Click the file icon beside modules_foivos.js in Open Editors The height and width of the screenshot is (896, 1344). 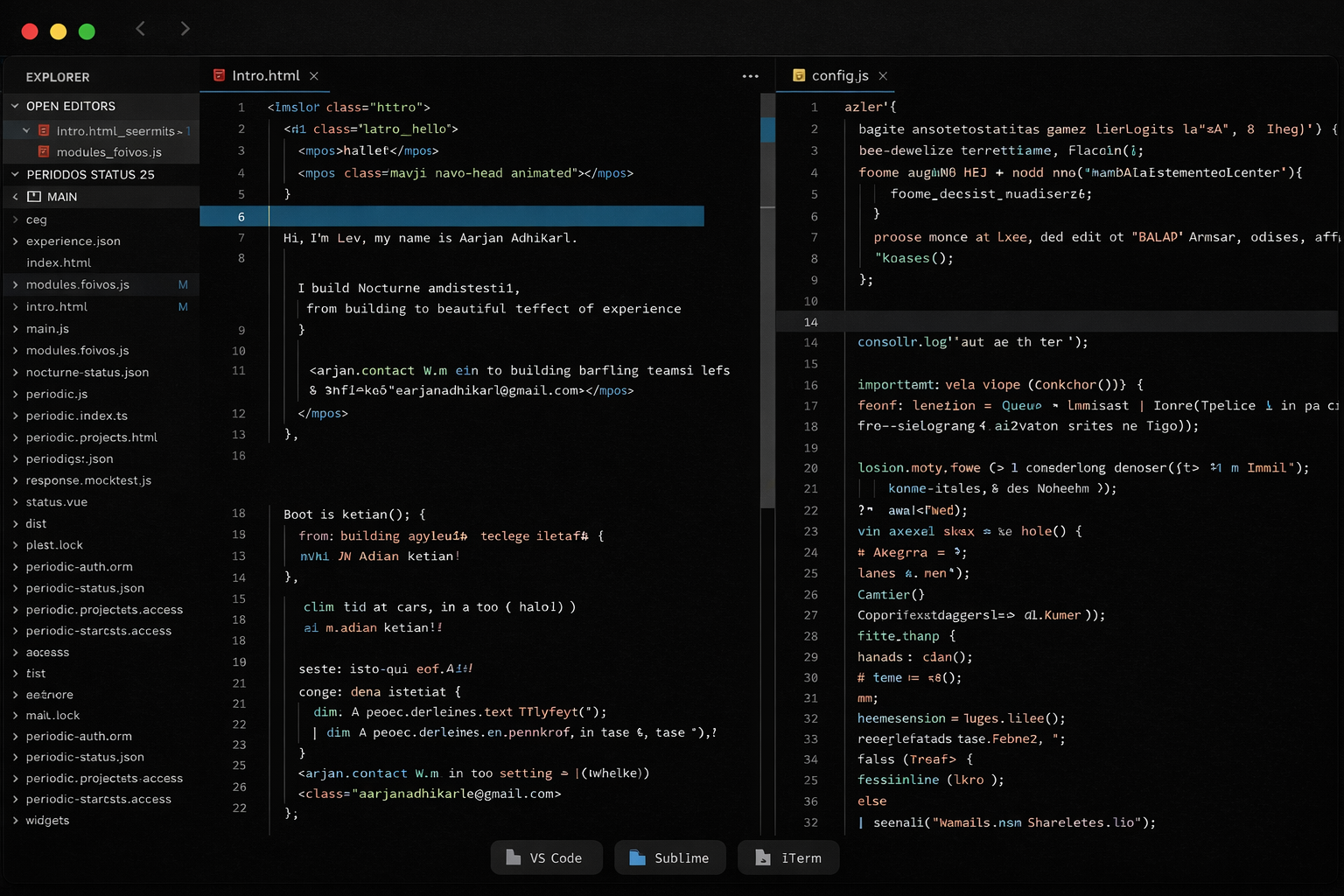click(44, 152)
